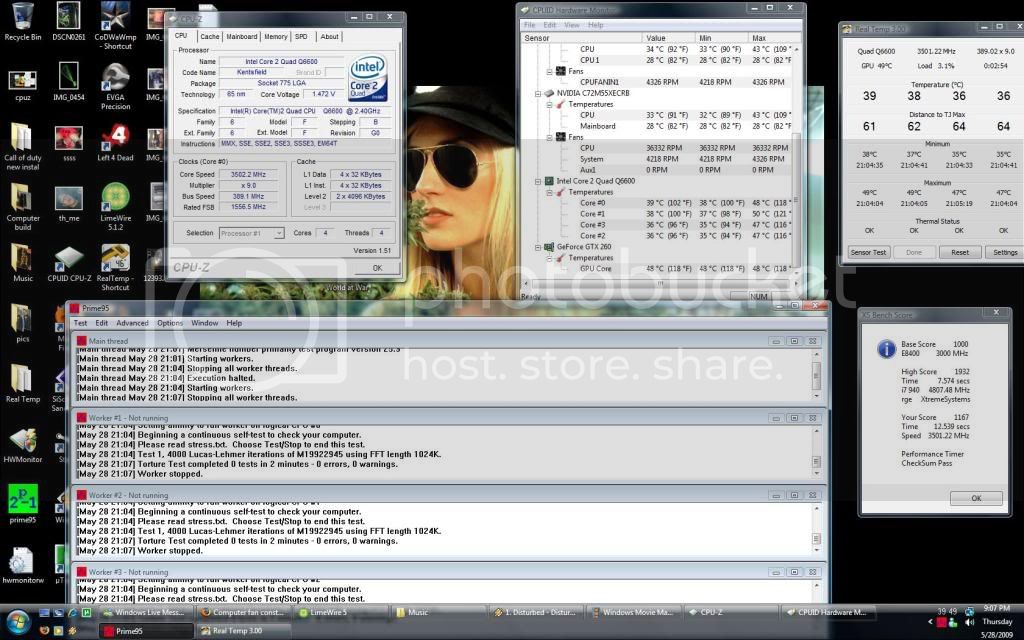Open the View menu in HWMonitor
This screenshot has width=1024, height=640.
click(x=571, y=25)
